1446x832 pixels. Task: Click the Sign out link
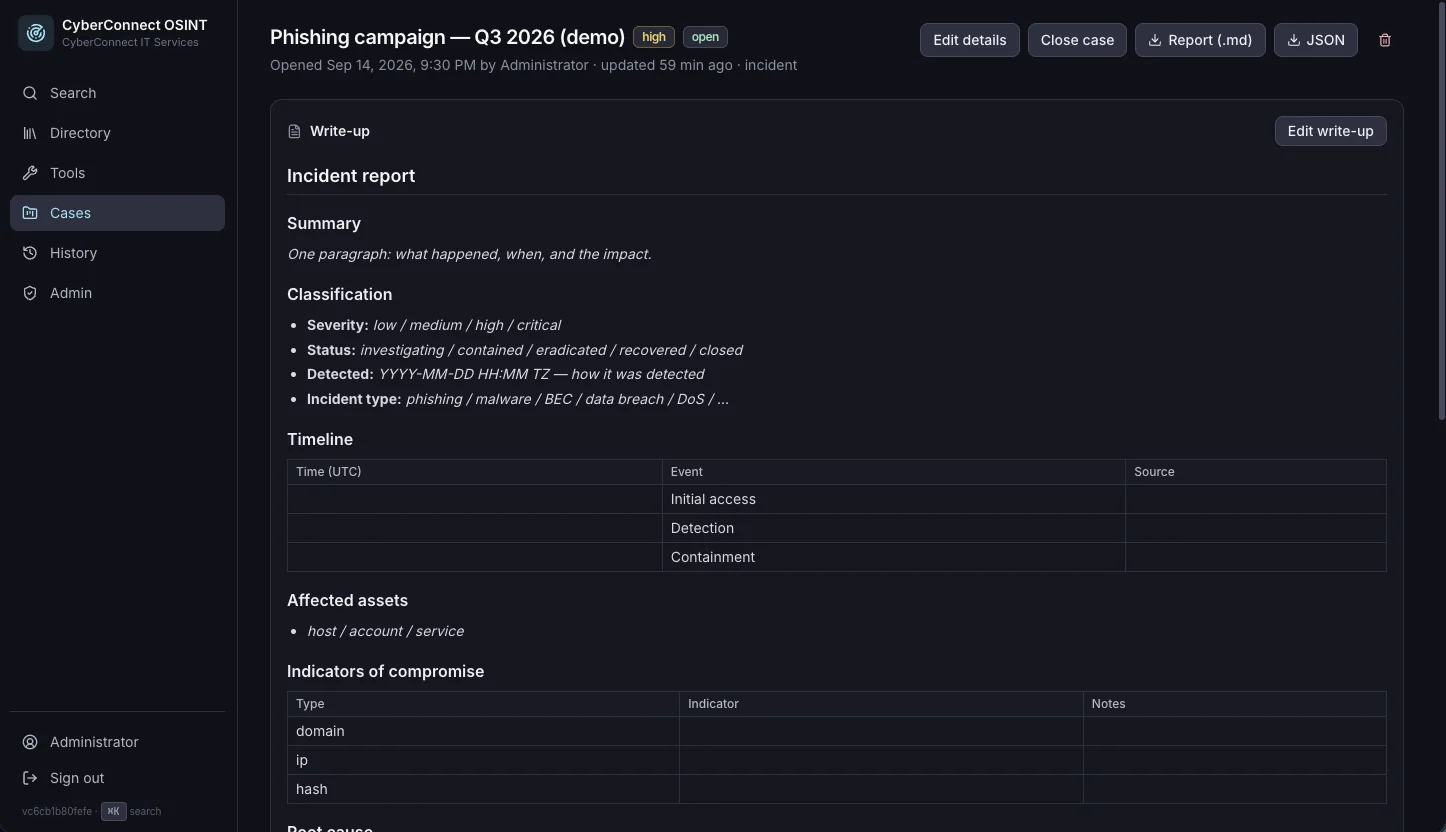pyautogui.click(x=117, y=778)
